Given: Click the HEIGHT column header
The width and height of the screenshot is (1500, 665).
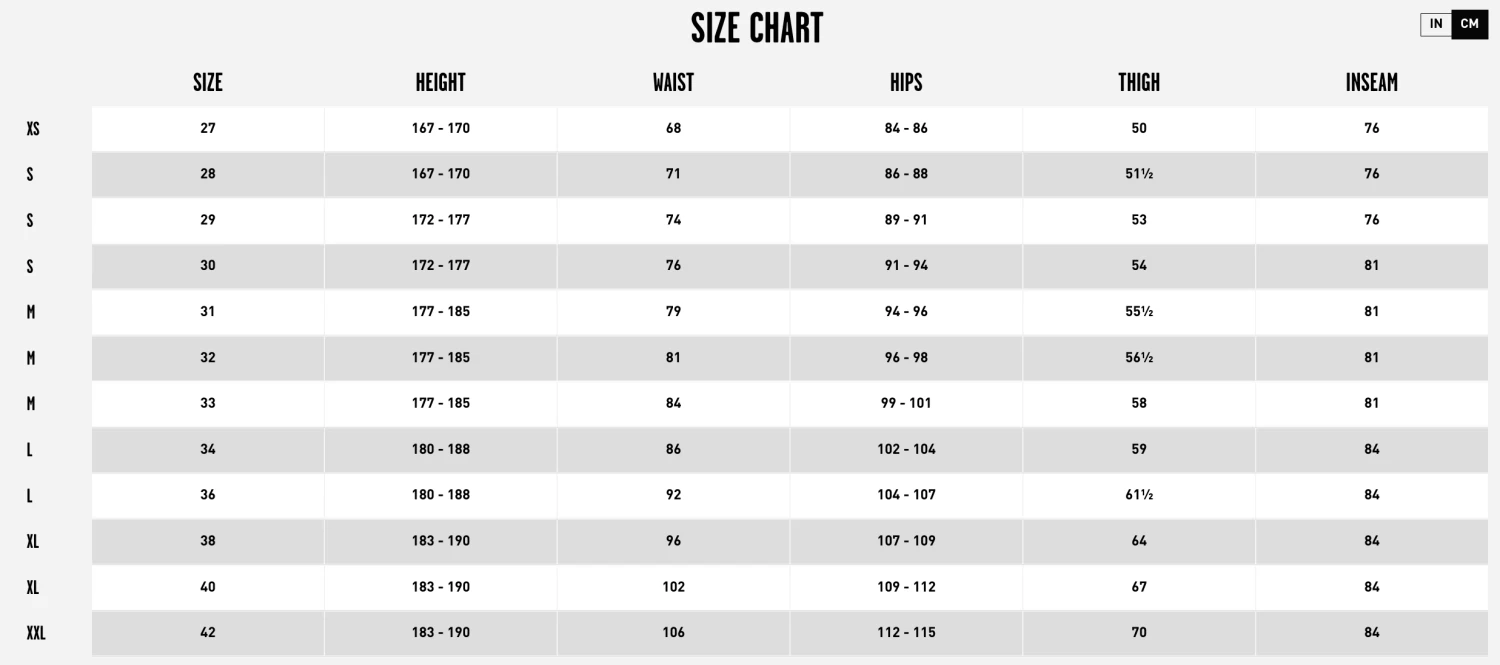Looking at the screenshot, I should click(441, 83).
